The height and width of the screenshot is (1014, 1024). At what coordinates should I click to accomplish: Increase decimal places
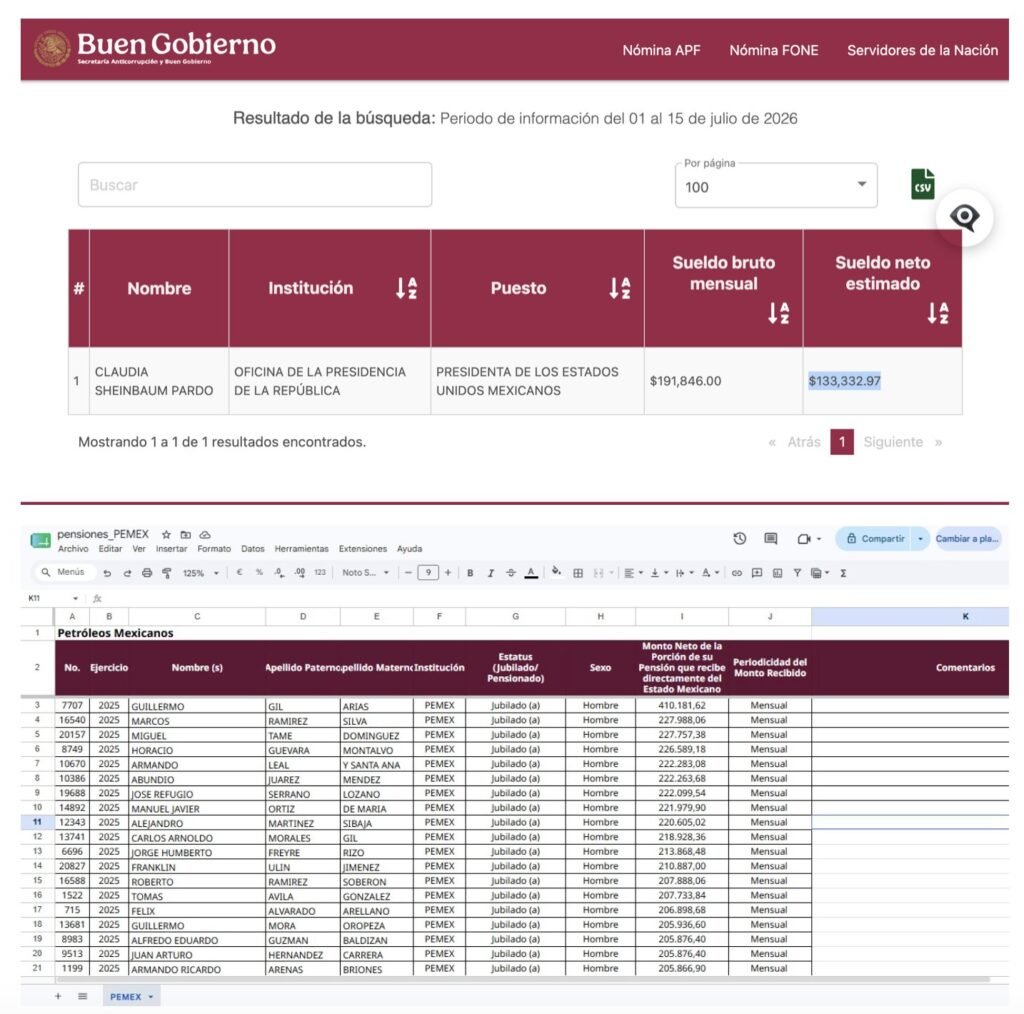pos(300,573)
